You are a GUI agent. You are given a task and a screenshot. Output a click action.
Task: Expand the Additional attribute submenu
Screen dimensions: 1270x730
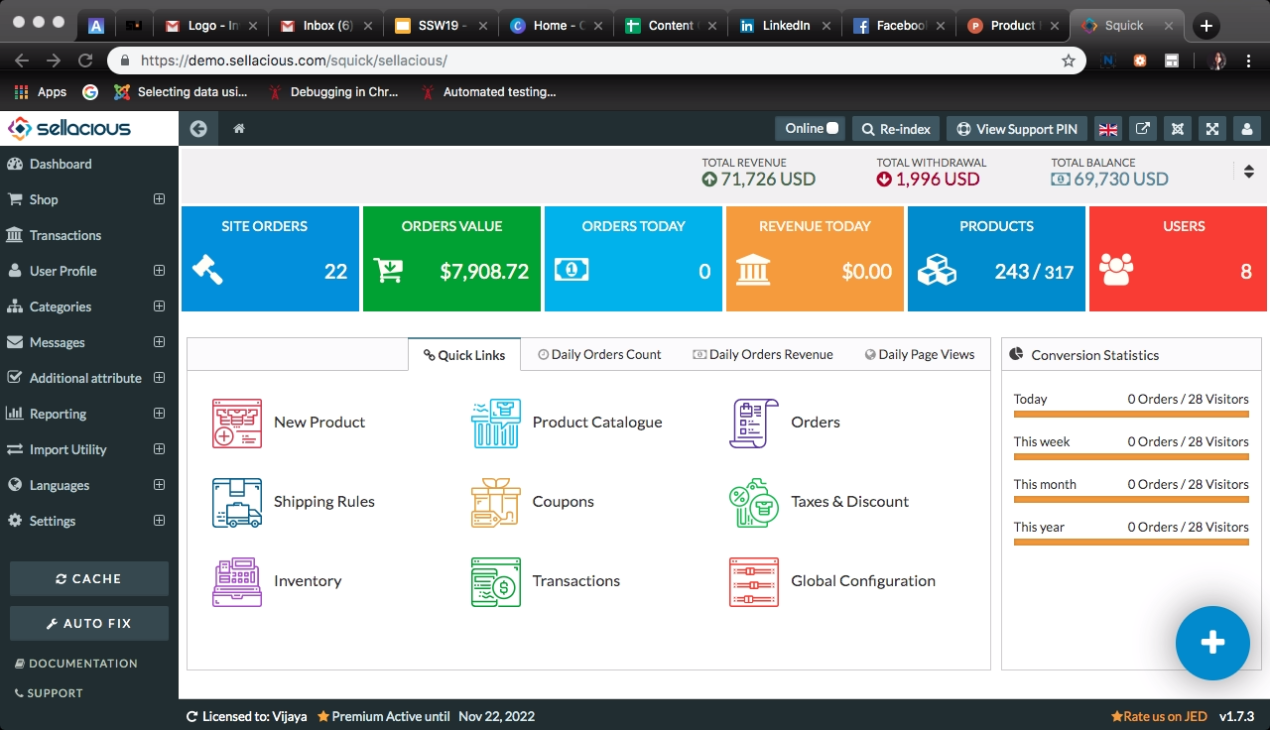159,377
